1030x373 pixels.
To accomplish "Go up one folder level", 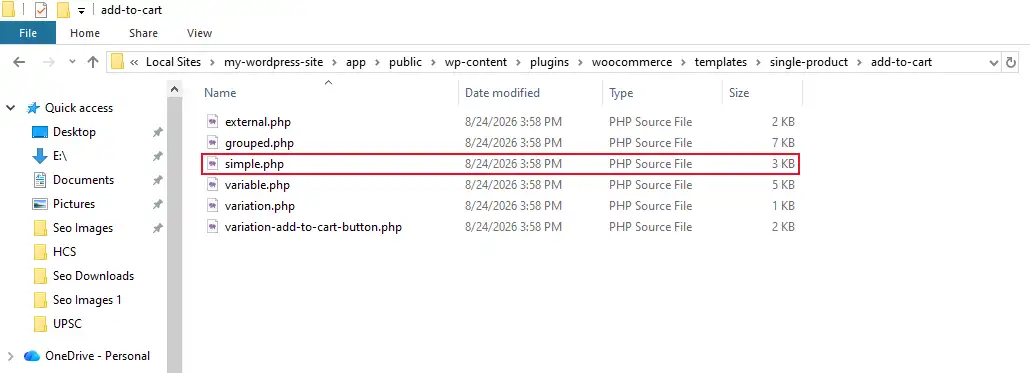I will [93, 62].
